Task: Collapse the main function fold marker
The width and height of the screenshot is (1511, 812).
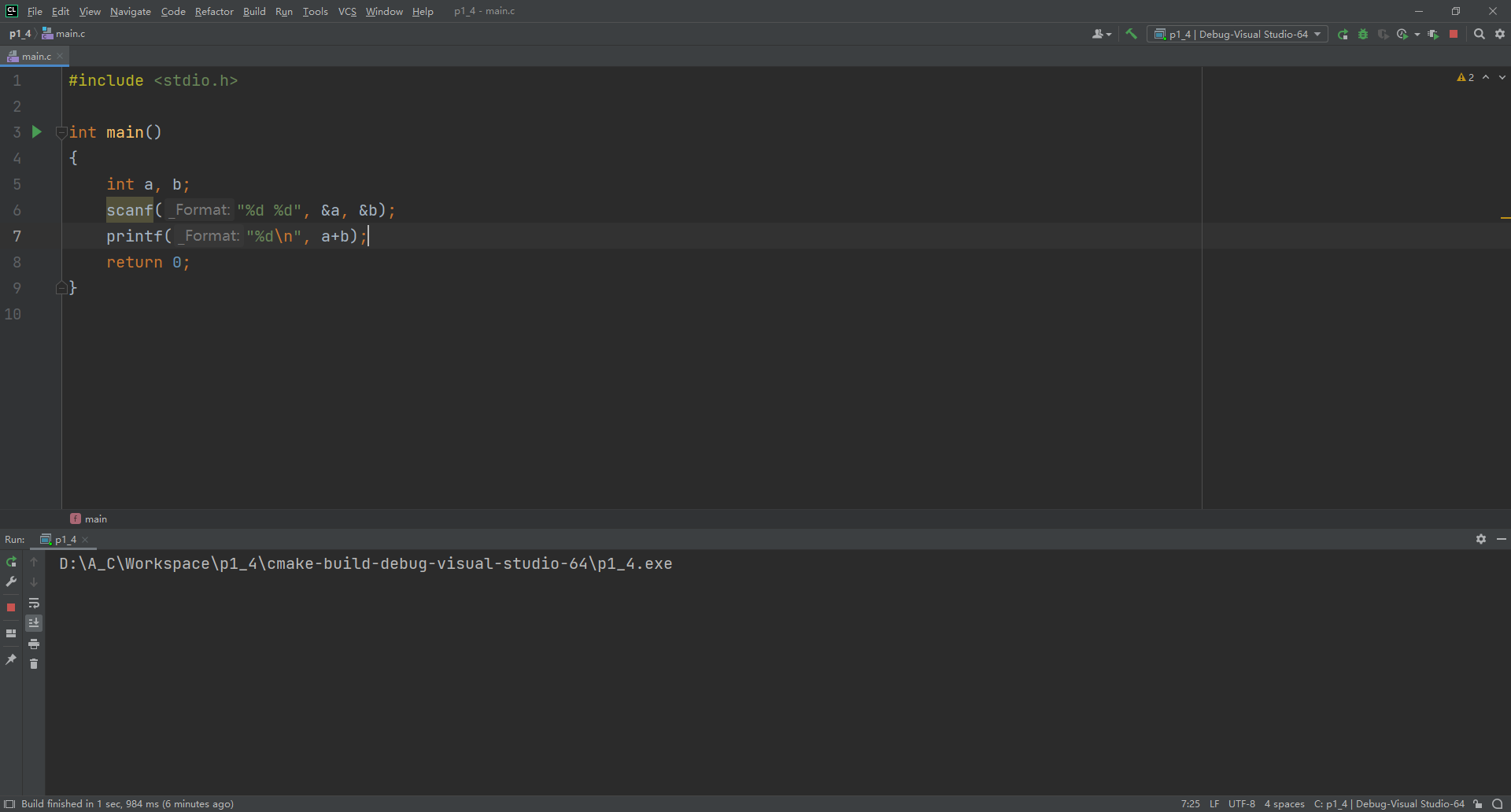Action: [x=61, y=133]
